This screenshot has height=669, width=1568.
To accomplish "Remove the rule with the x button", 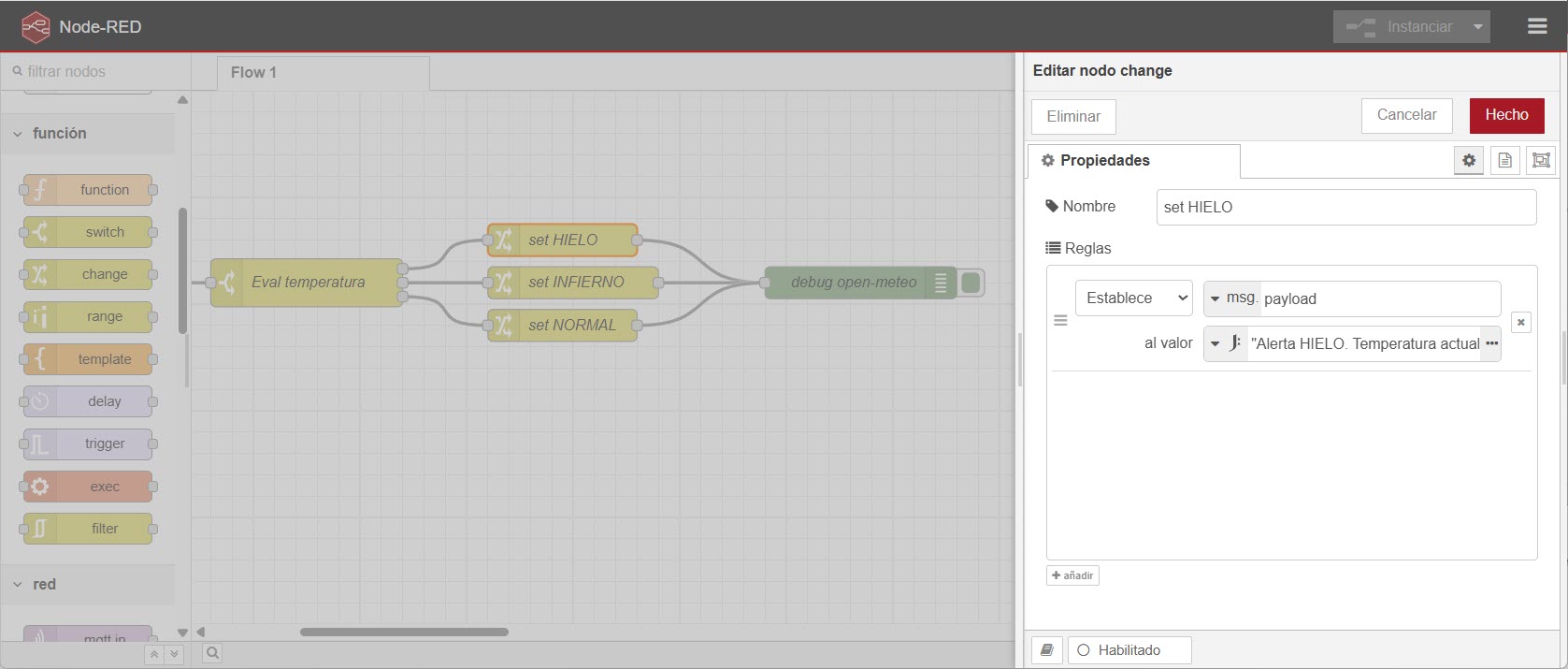I will [1521, 322].
